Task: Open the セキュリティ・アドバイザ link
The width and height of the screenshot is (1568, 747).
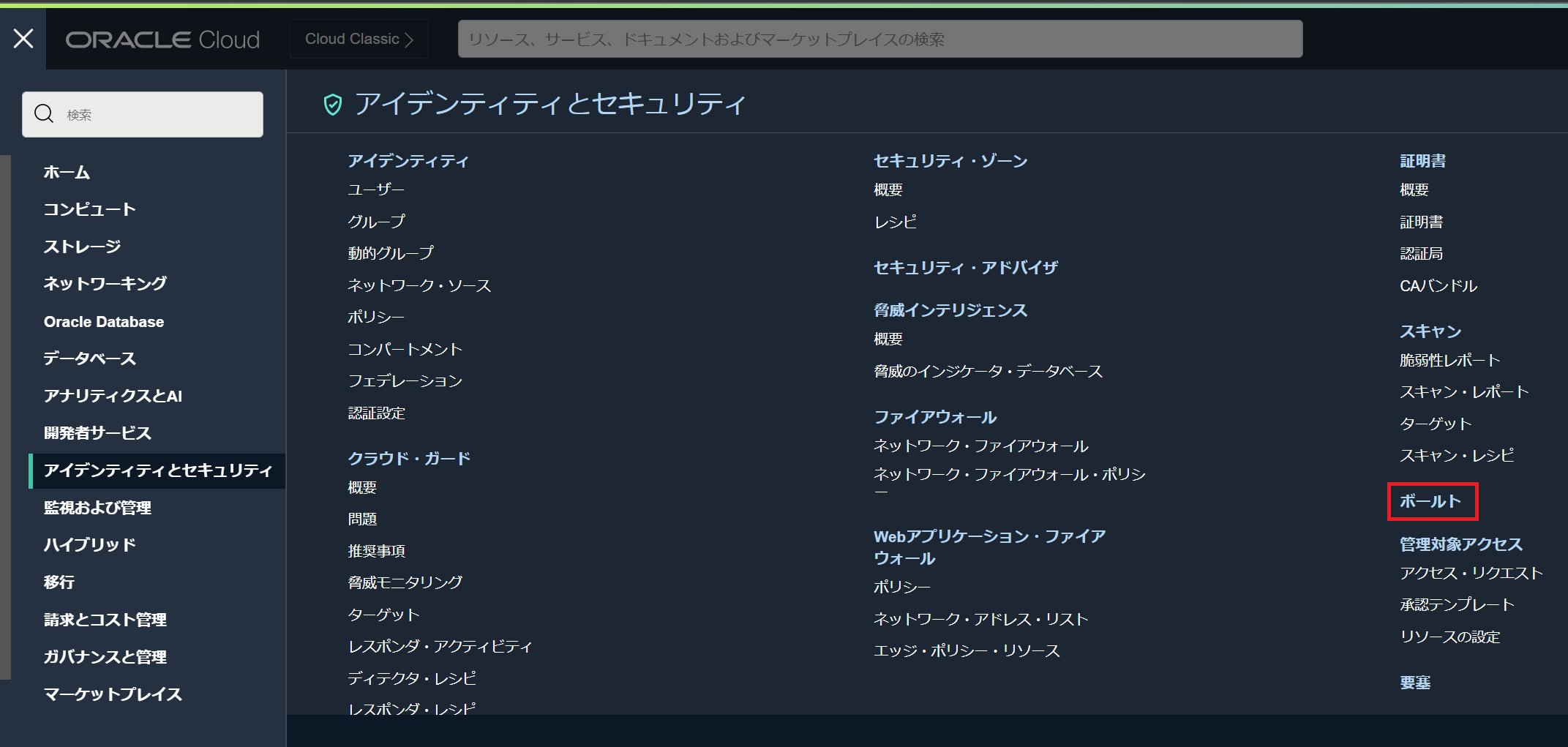Action: (965, 268)
